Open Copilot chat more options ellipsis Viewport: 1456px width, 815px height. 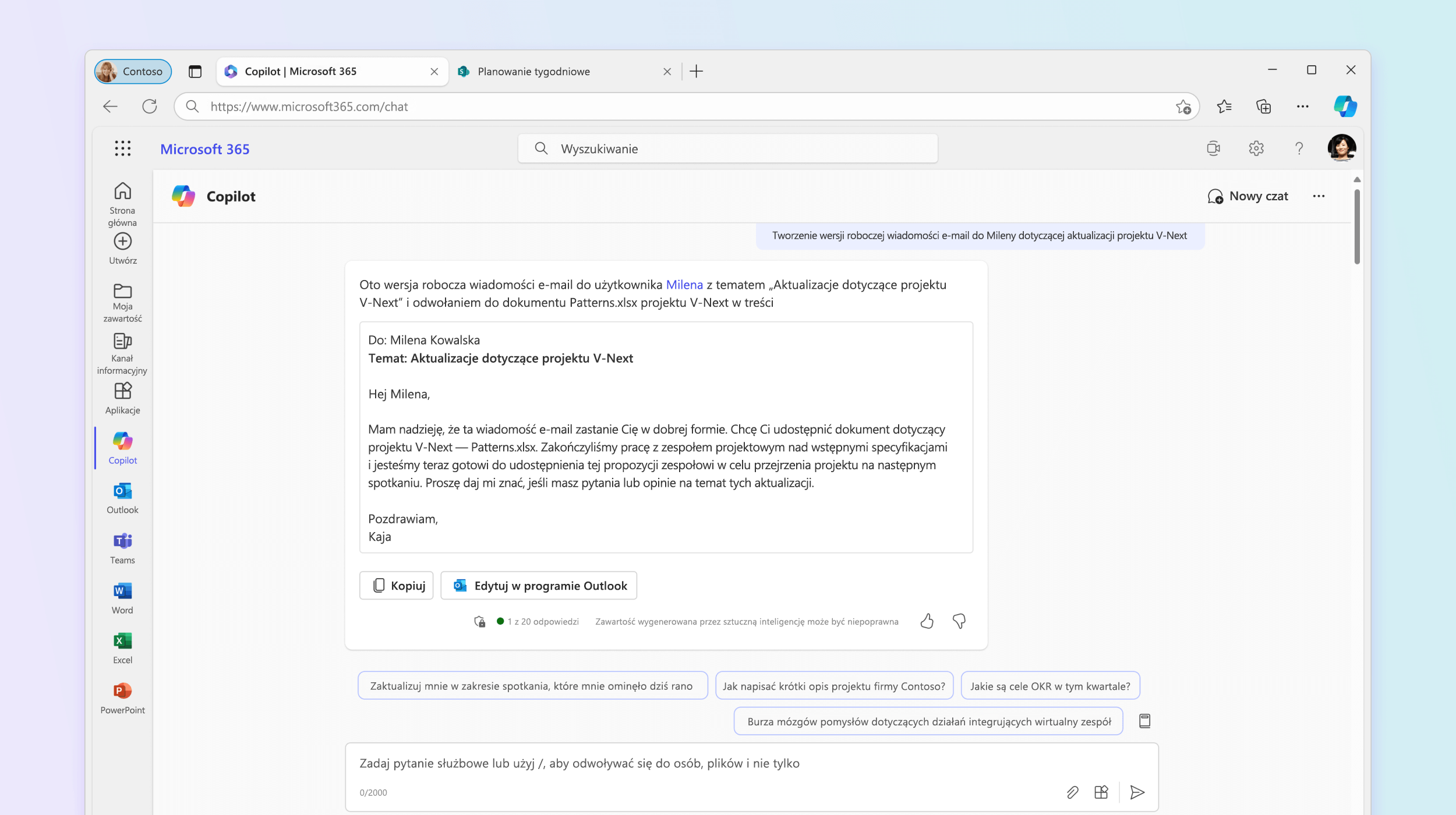point(1319,196)
